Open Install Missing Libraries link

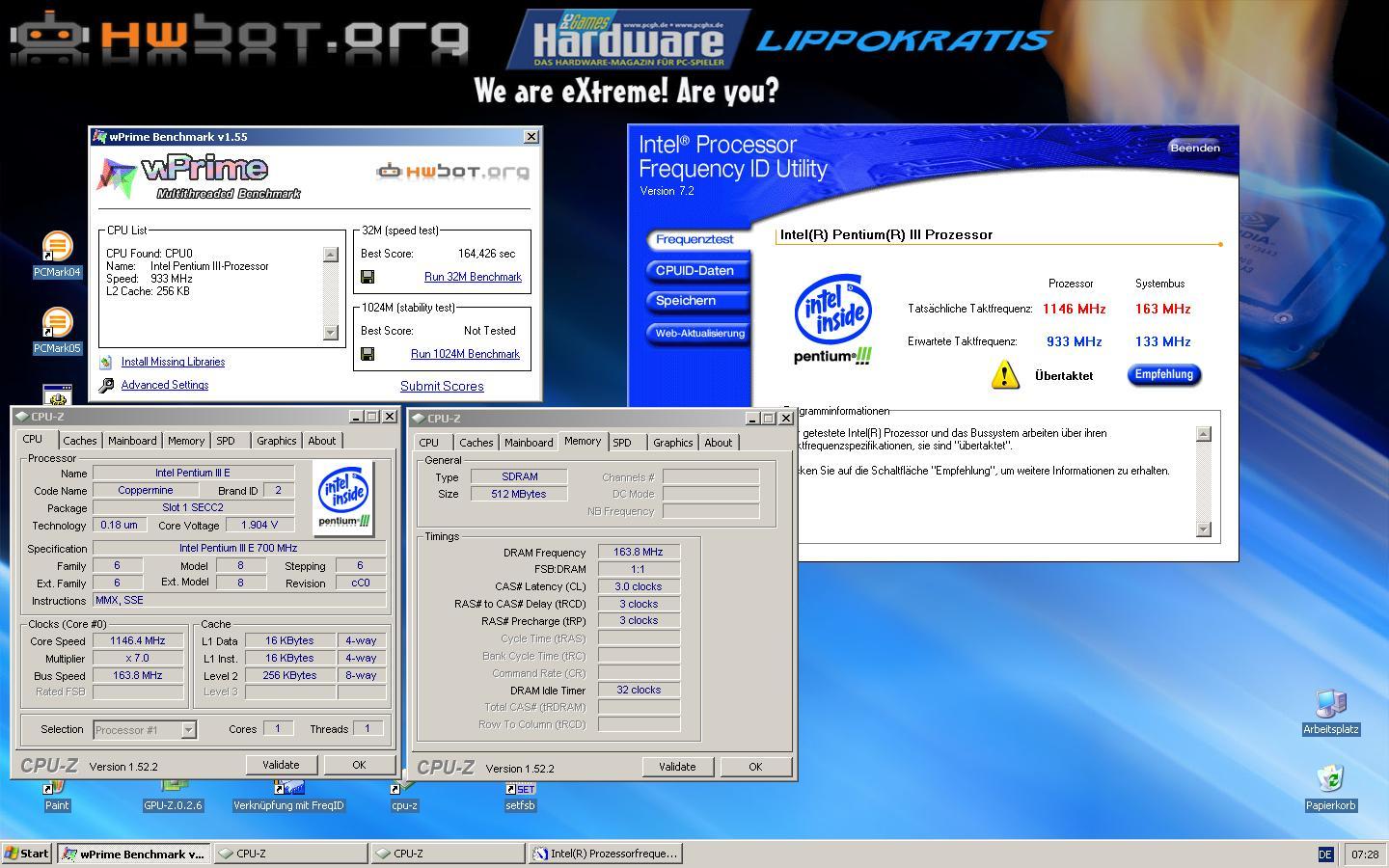point(173,362)
